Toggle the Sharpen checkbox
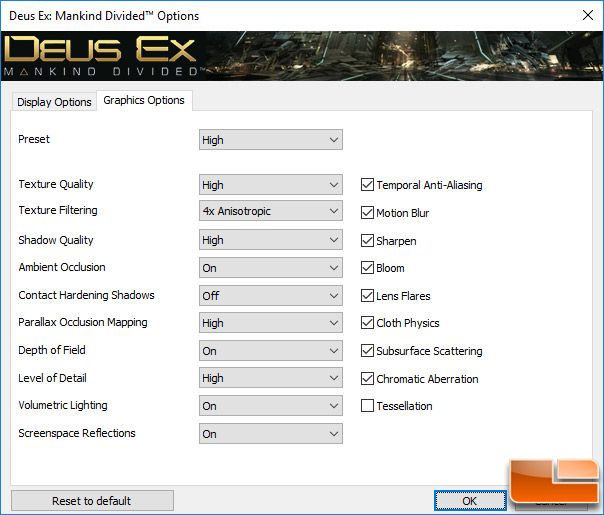 pos(367,241)
